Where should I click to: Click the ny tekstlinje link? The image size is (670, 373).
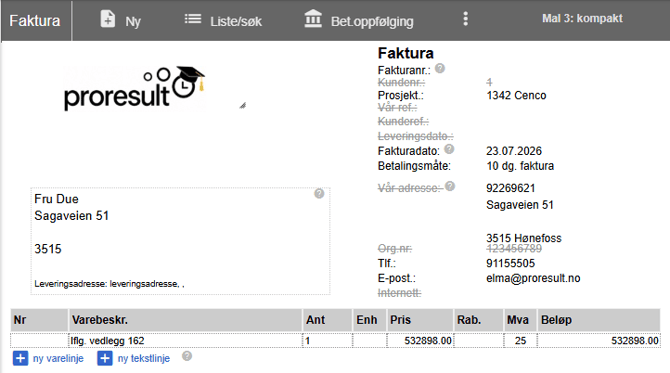click(x=144, y=358)
